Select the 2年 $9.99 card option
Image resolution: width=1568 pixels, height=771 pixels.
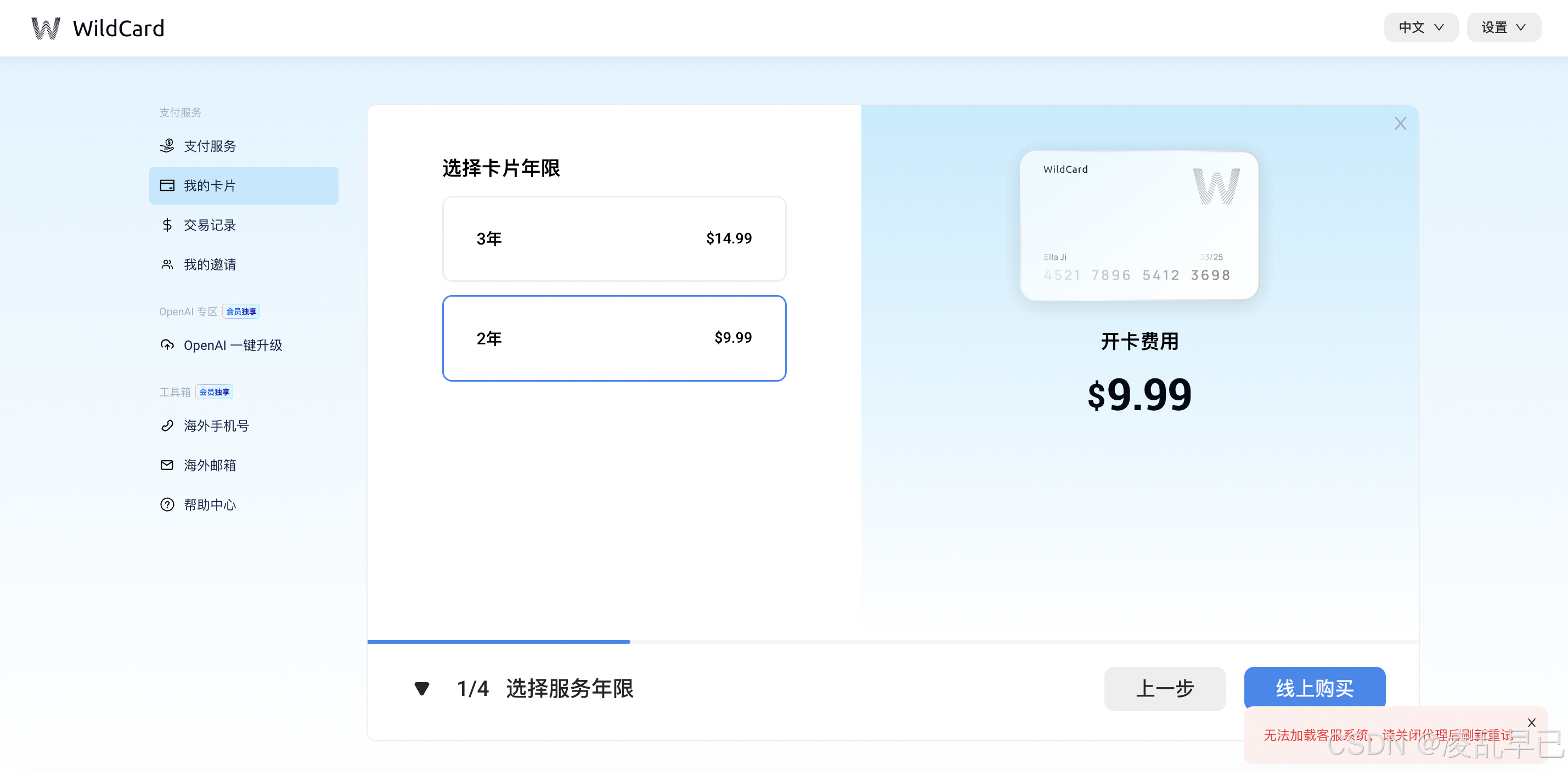point(613,338)
